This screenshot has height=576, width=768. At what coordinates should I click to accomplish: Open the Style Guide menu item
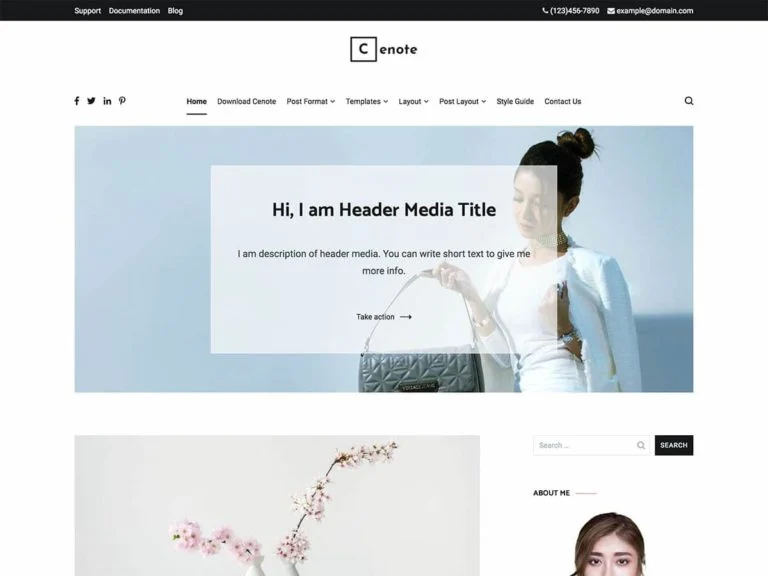[515, 101]
